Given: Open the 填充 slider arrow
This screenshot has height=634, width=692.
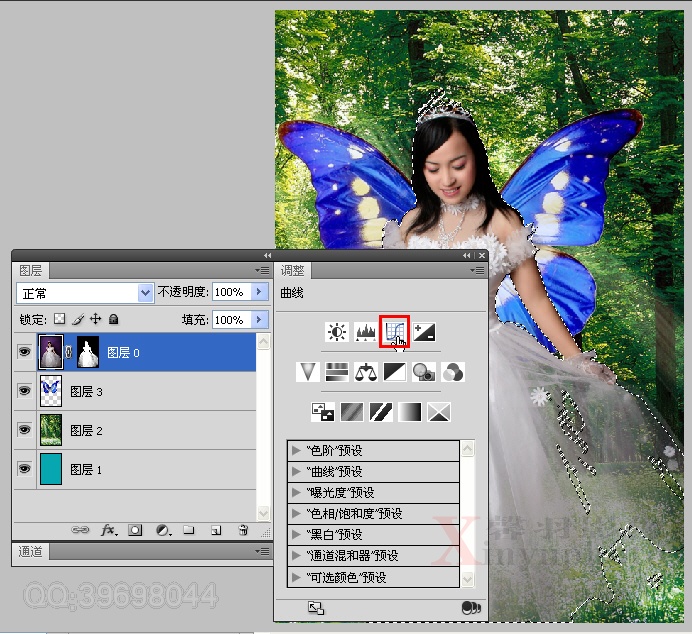Looking at the screenshot, I should click(x=260, y=319).
